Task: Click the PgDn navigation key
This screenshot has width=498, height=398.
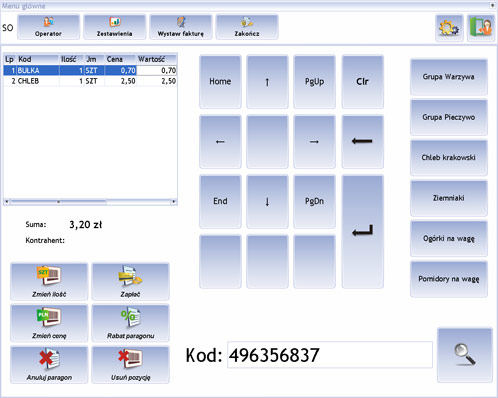Action: (314, 201)
